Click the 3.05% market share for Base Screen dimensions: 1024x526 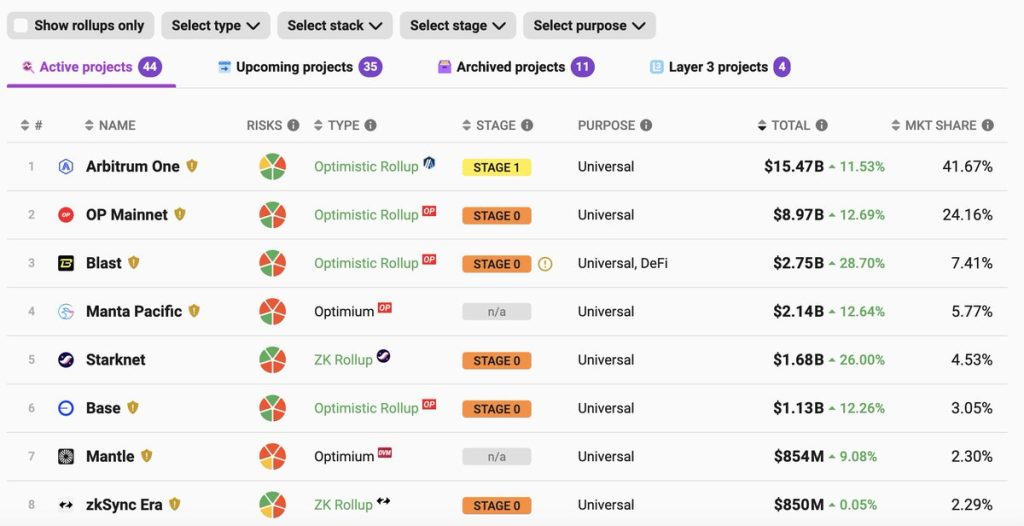click(x=972, y=408)
